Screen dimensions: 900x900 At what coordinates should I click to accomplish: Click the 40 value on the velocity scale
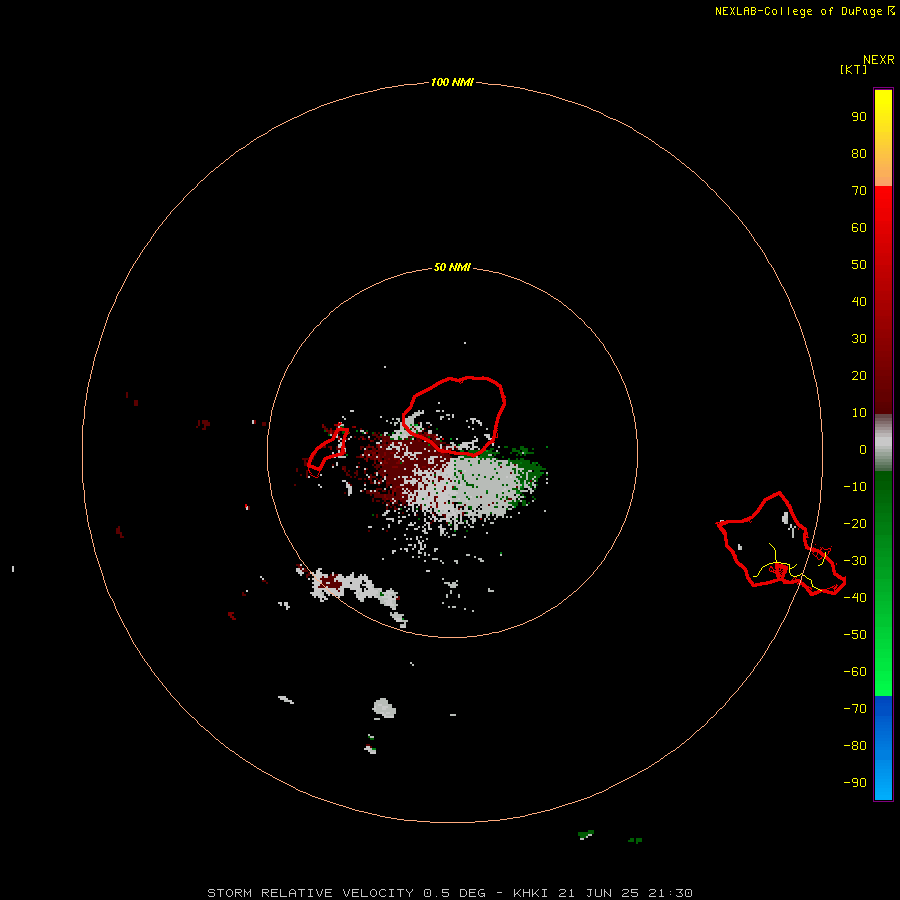859,301
